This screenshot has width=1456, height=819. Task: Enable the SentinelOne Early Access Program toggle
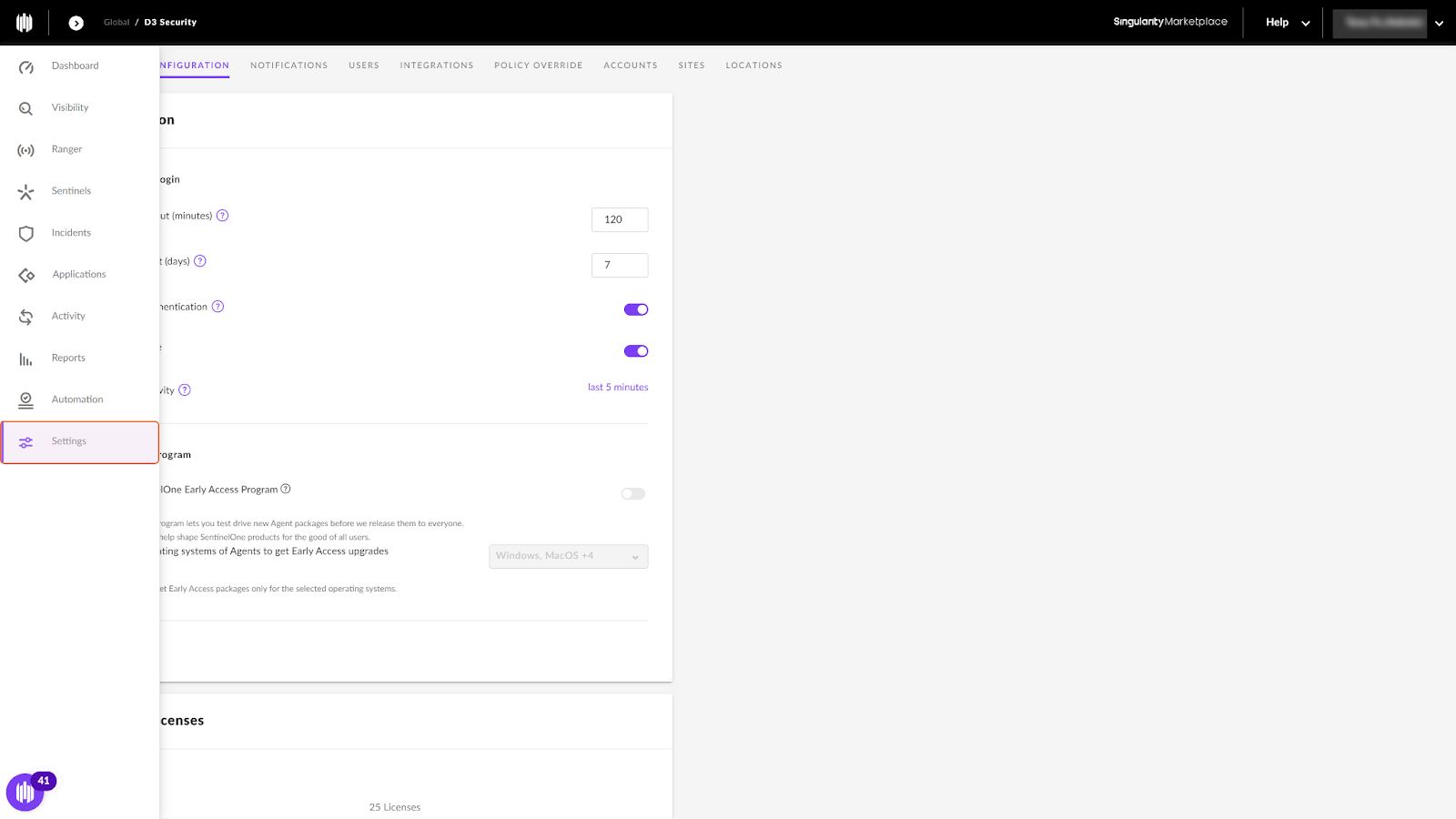click(632, 494)
